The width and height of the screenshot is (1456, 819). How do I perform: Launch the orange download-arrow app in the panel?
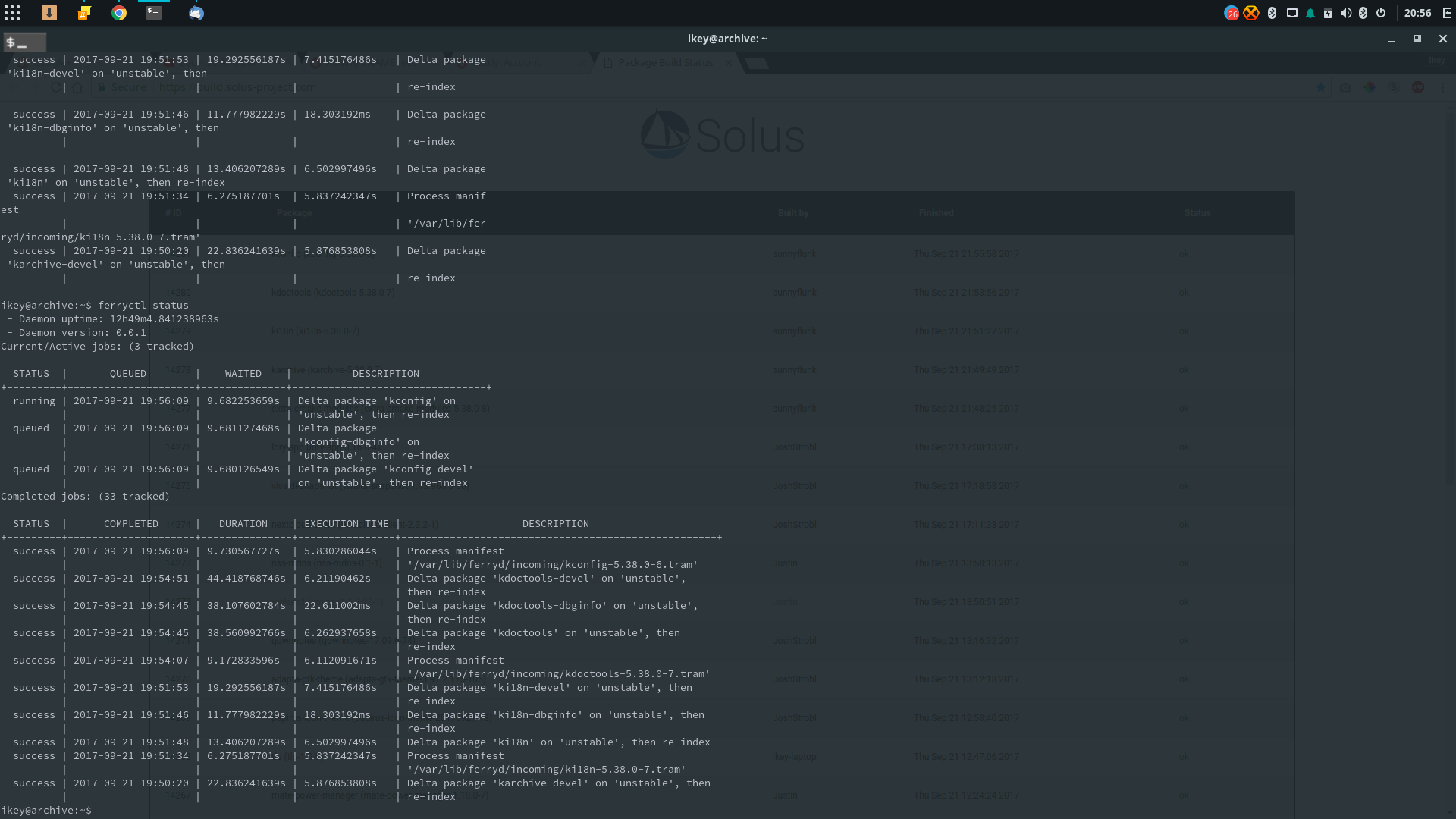49,13
